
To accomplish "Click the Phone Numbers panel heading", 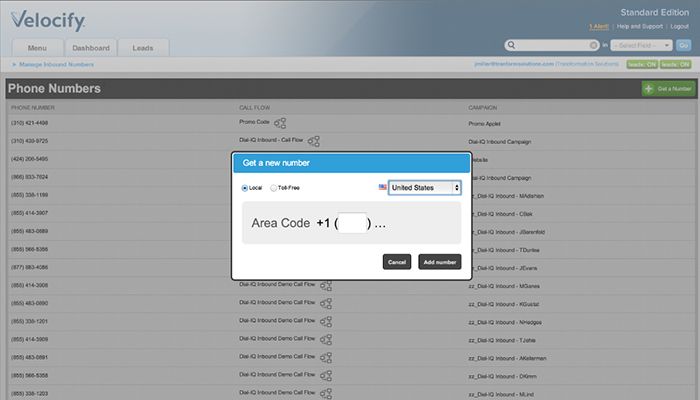I will pos(54,88).
